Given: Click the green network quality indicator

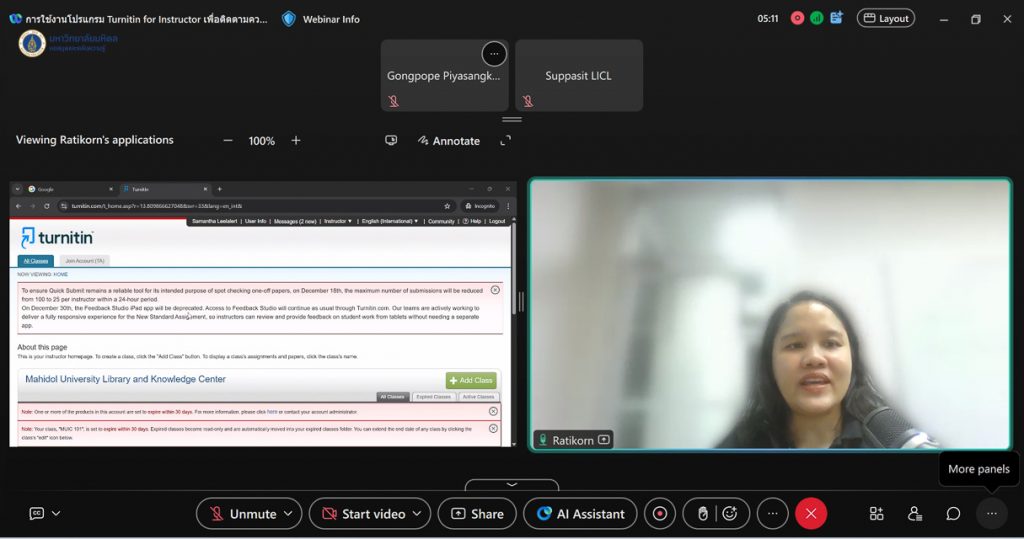Looking at the screenshot, I should pos(816,18).
